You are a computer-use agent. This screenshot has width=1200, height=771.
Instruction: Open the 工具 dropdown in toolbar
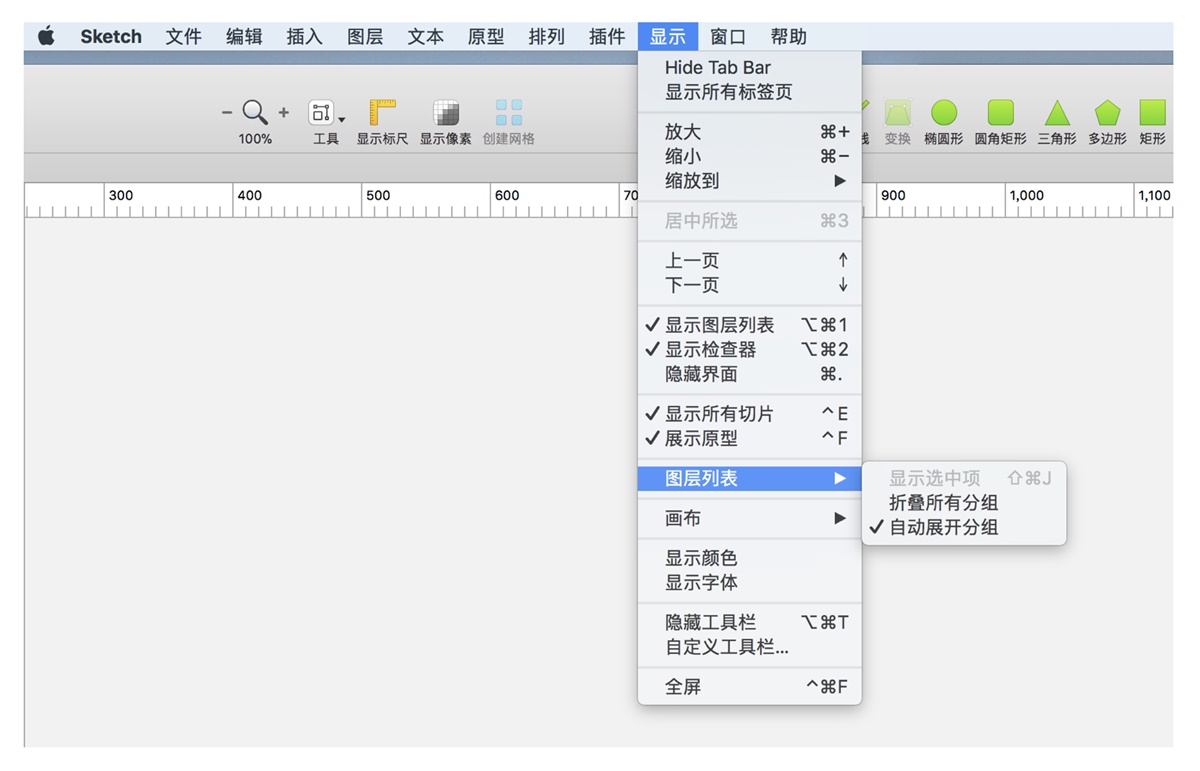[326, 122]
